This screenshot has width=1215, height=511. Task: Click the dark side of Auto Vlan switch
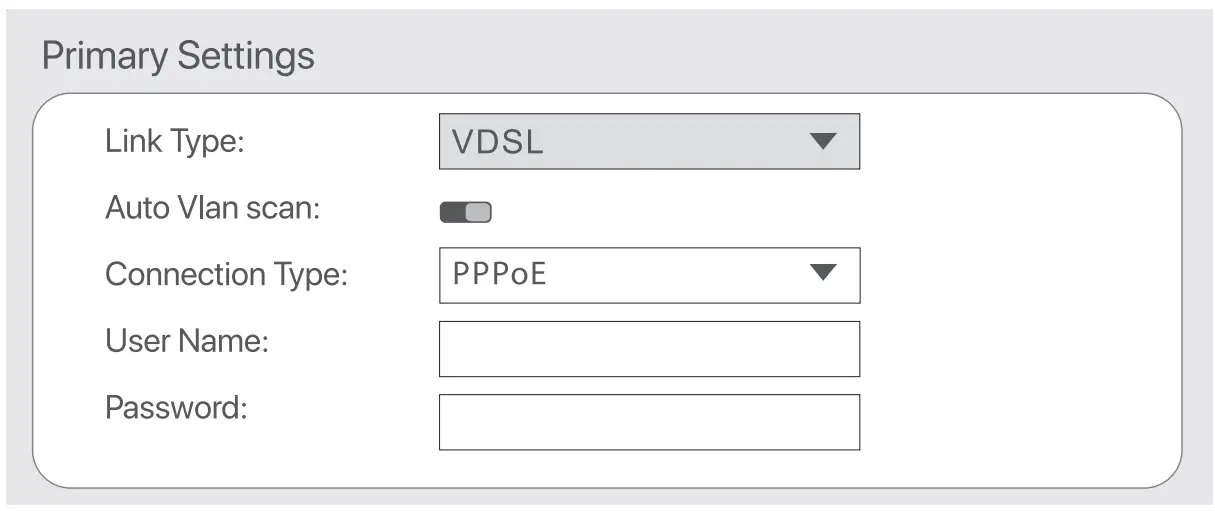(453, 212)
